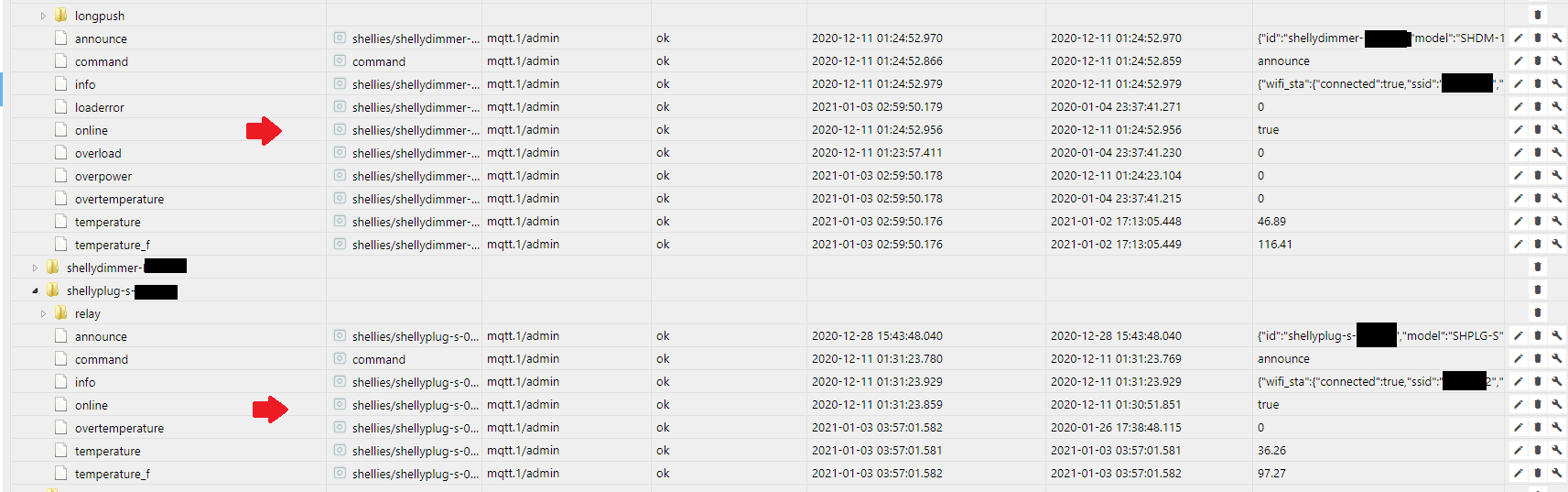Edit the row with value 36.26
This screenshot has width=1568, height=492.
click(1518, 450)
